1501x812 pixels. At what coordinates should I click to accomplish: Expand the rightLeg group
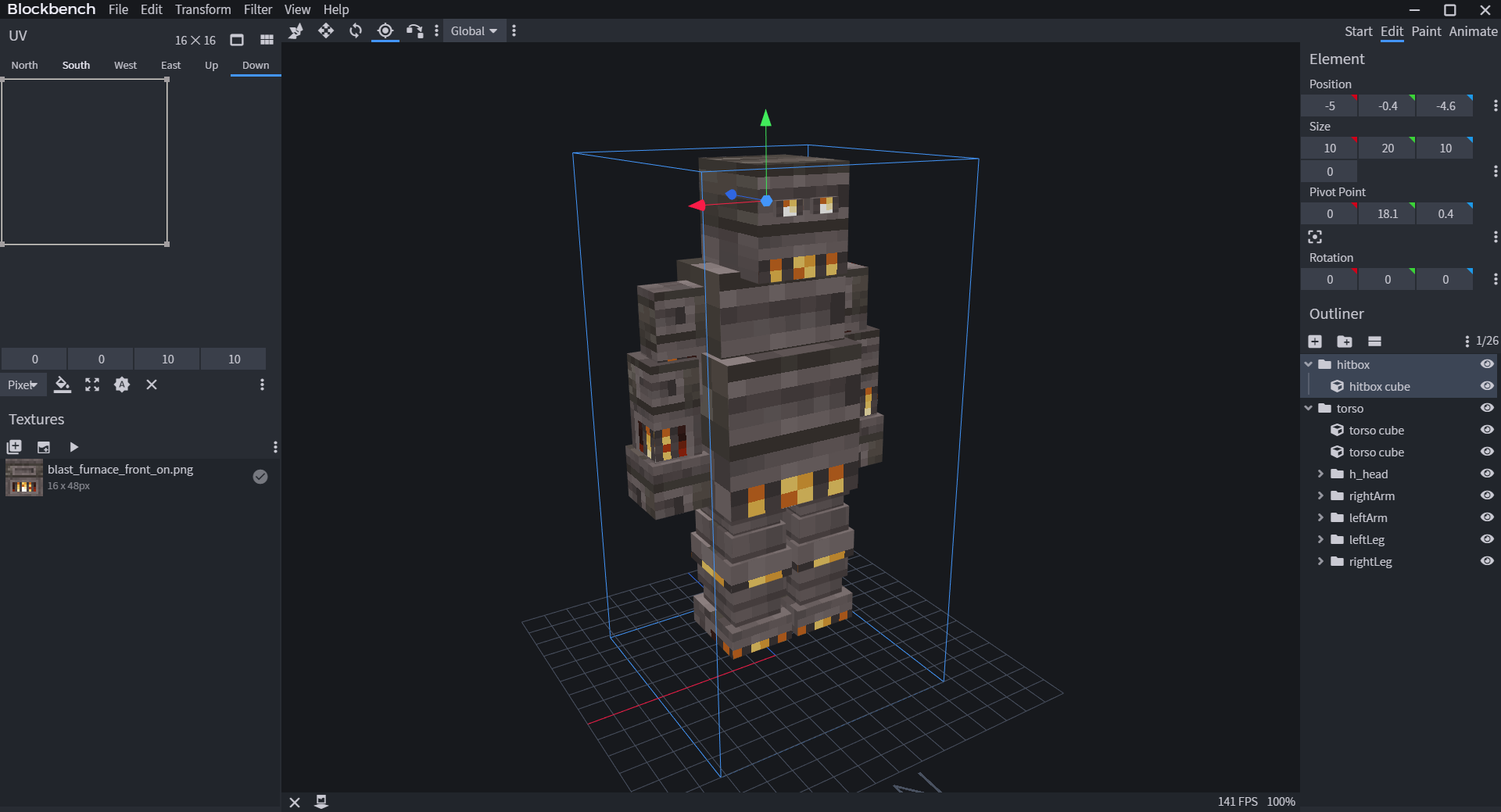[1321, 561]
